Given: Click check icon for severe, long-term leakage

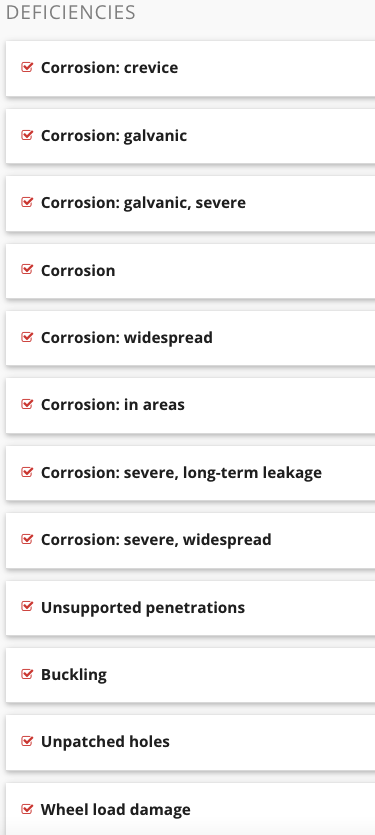Looking at the screenshot, I should pos(27,472).
